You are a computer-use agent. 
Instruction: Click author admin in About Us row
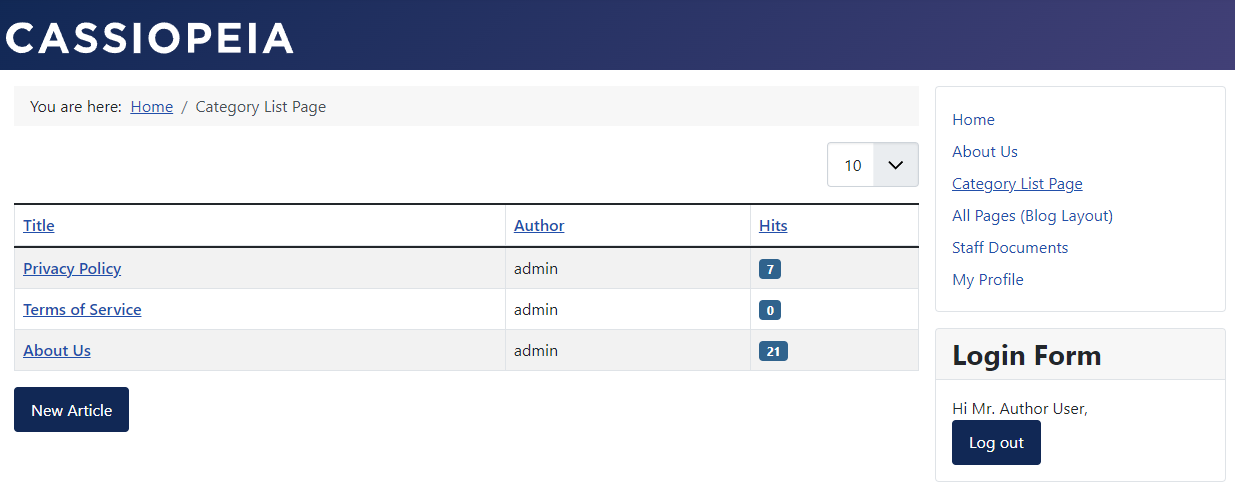pos(536,350)
